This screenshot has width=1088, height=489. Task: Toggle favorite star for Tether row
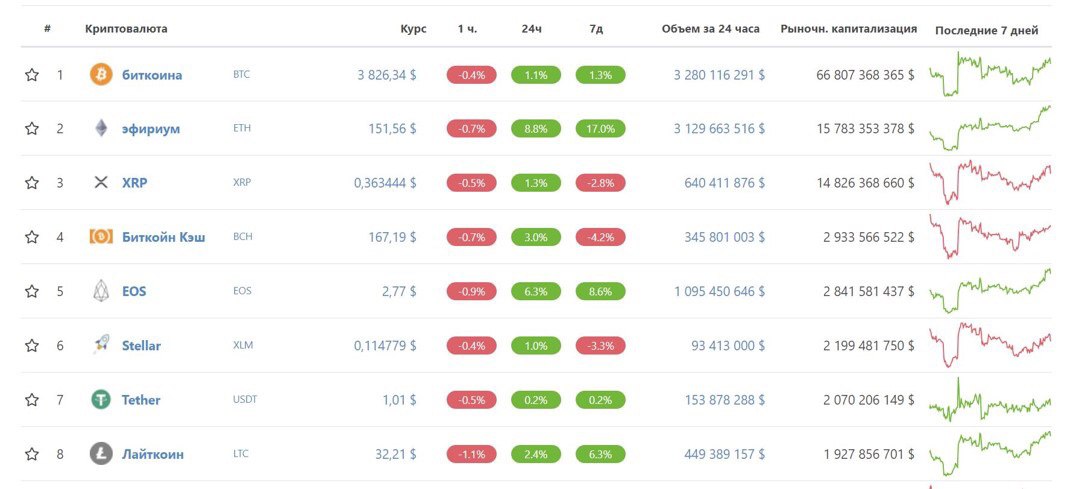point(32,400)
